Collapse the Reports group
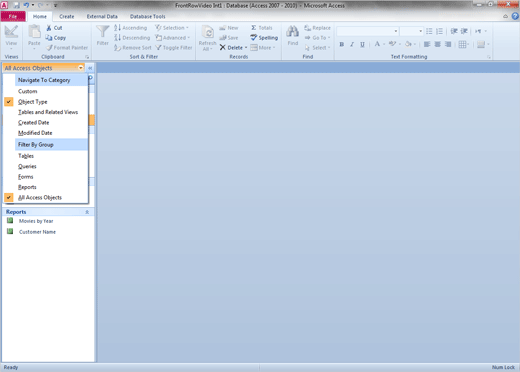This screenshot has width=520, height=372. (x=87, y=212)
